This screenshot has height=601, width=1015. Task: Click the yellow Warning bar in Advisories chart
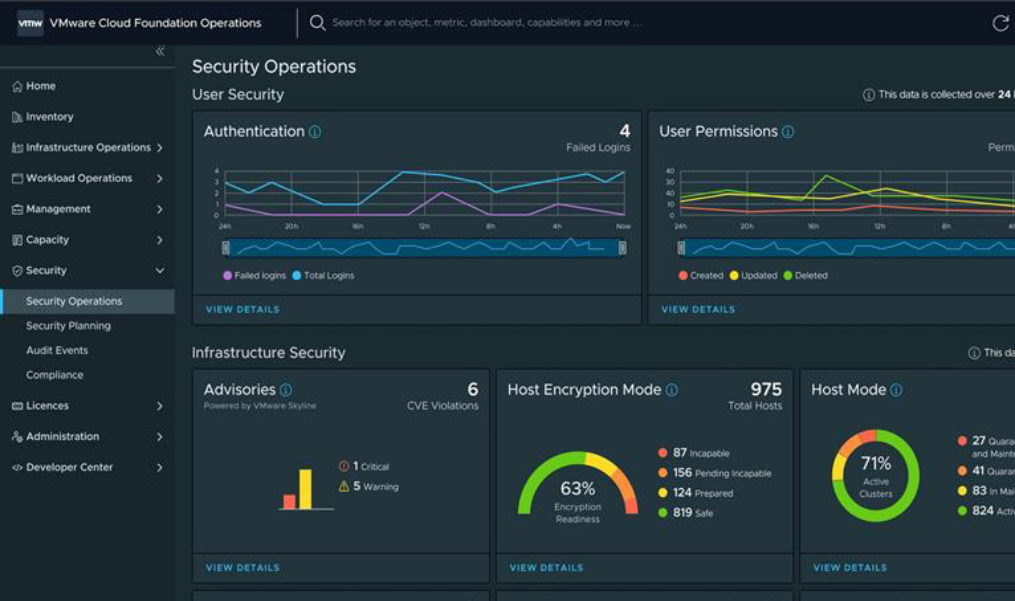click(x=306, y=490)
